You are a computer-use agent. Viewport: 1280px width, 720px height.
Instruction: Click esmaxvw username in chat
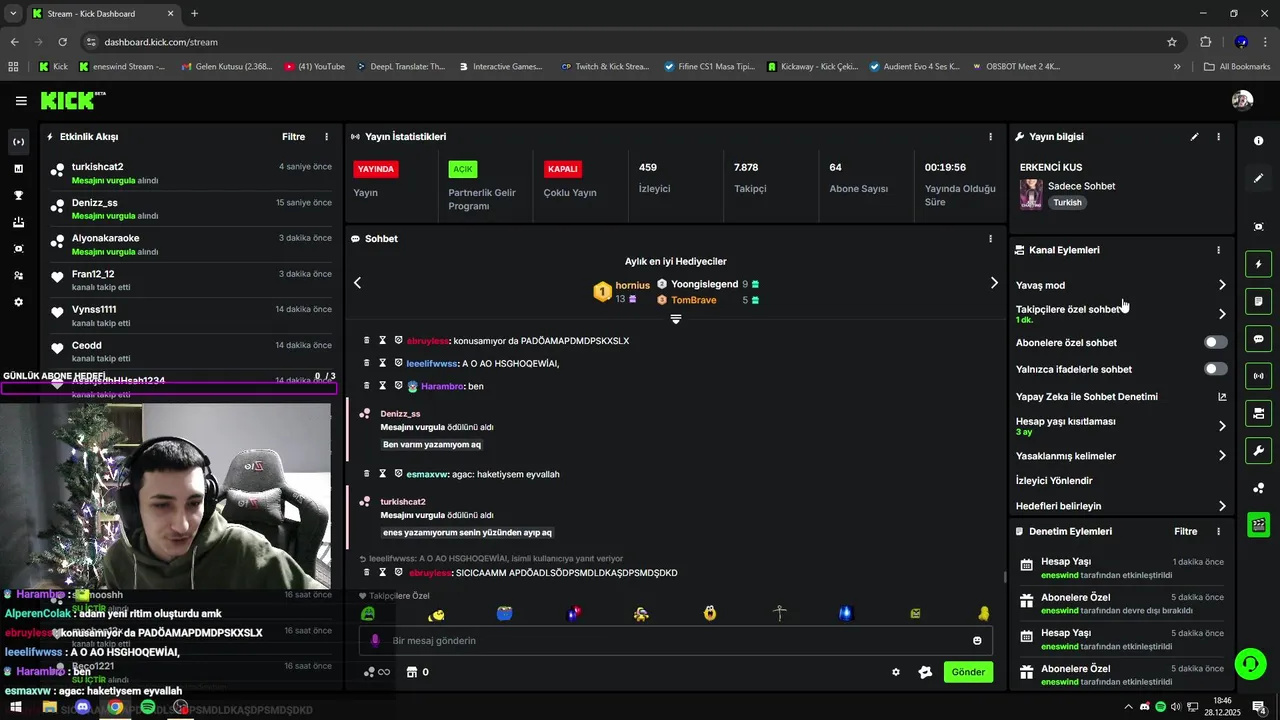[427, 474]
